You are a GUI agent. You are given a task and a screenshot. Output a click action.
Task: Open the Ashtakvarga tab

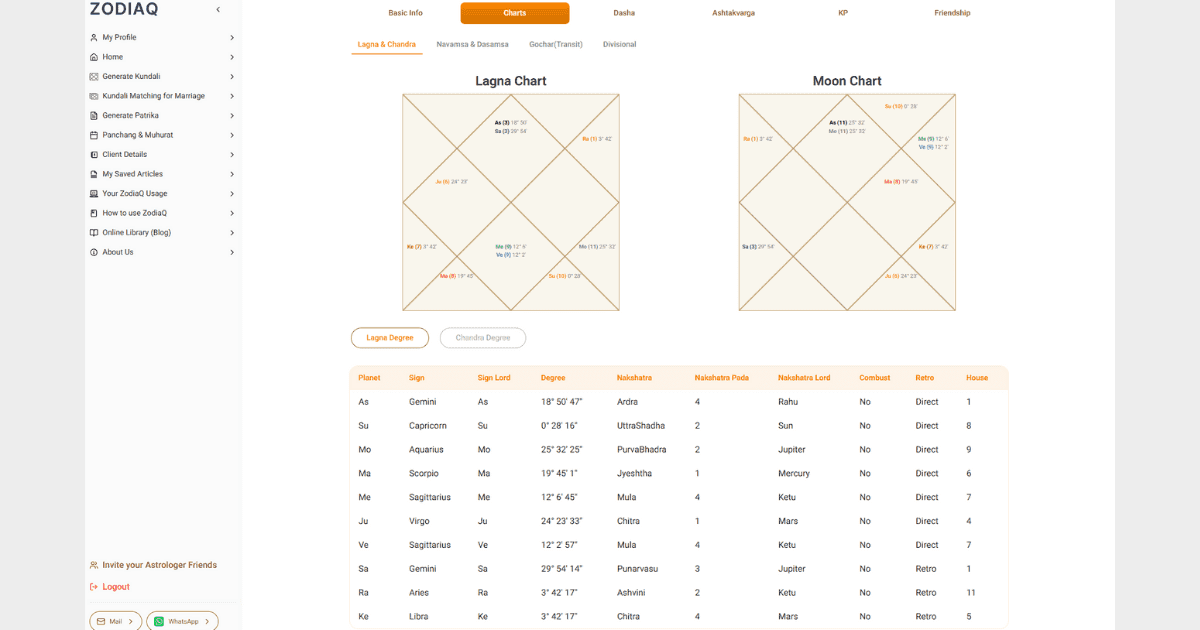734,13
